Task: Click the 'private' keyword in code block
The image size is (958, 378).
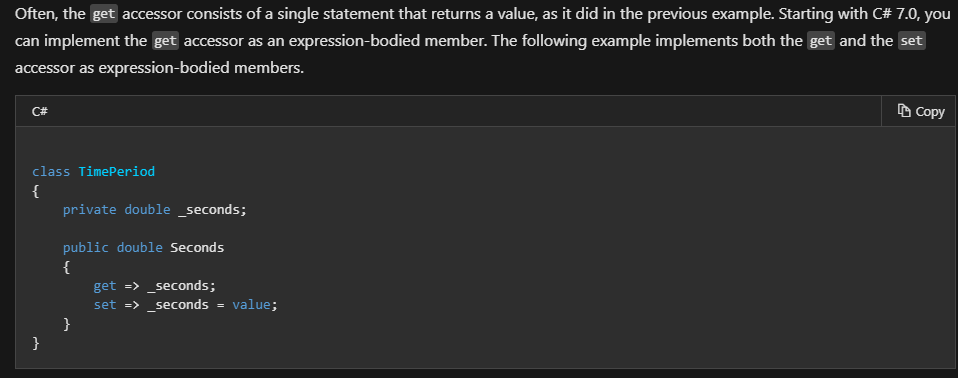Action: coord(89,209)
